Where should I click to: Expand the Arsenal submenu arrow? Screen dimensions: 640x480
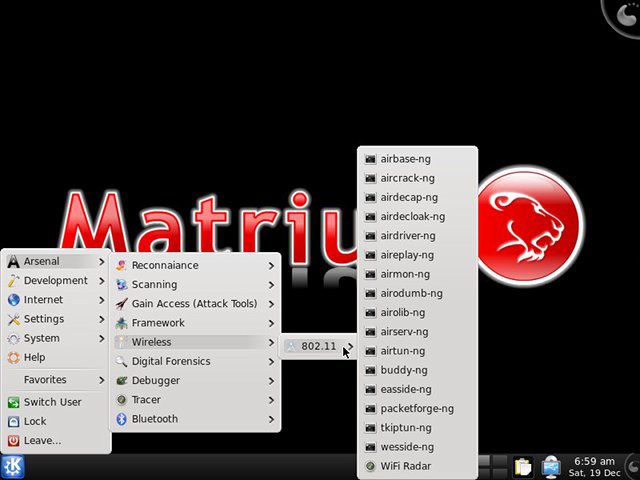click(x=101, y=261)
